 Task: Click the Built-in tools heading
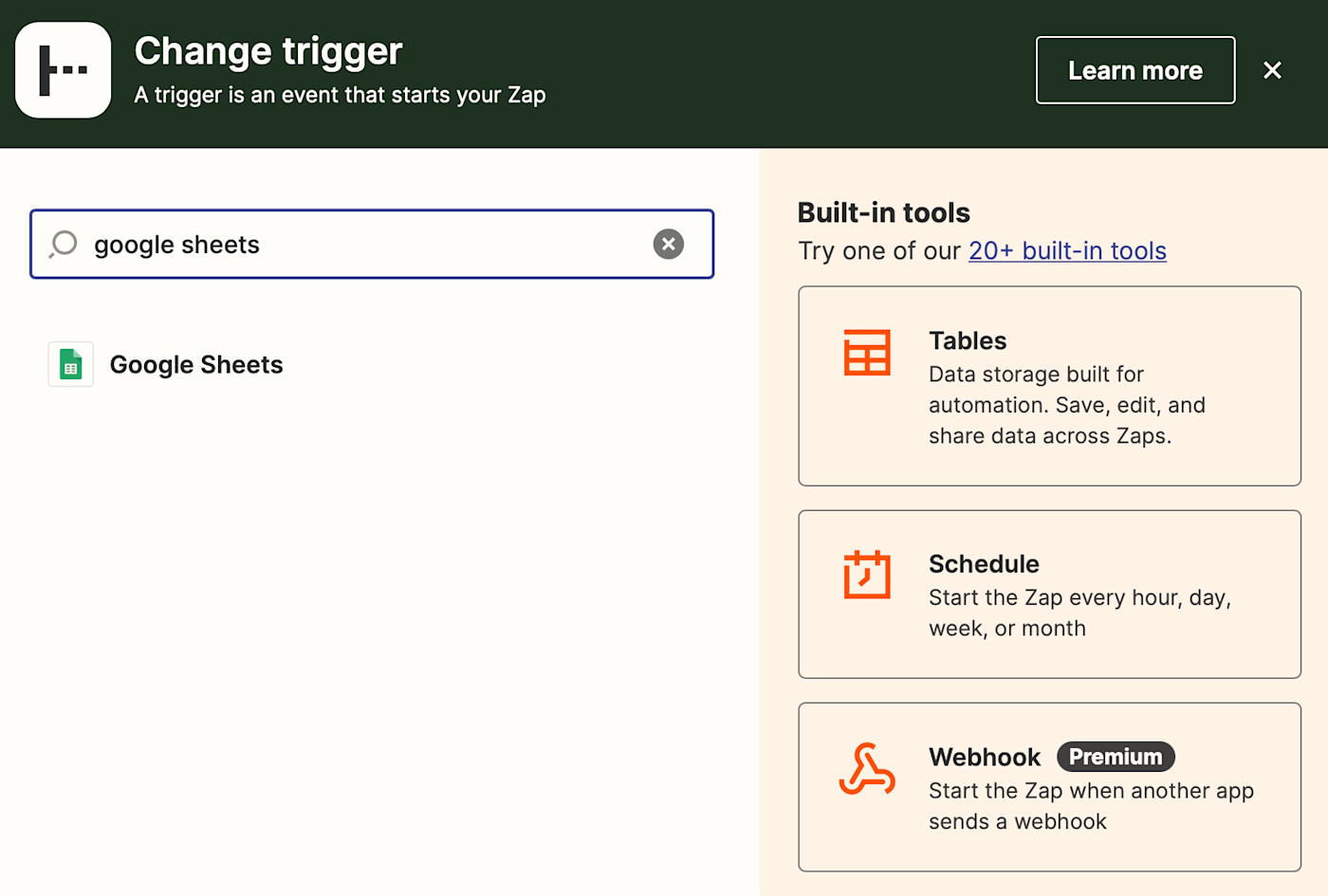click(x=883, y=212)
